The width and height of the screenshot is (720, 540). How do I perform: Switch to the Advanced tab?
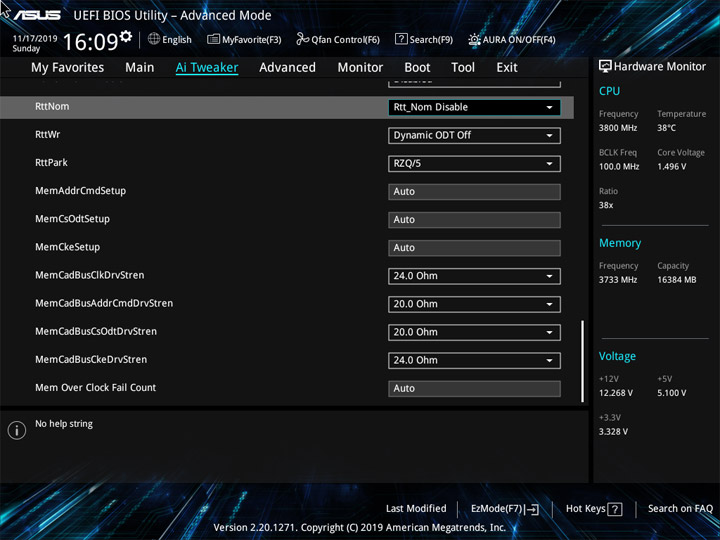tap(287, 68)
